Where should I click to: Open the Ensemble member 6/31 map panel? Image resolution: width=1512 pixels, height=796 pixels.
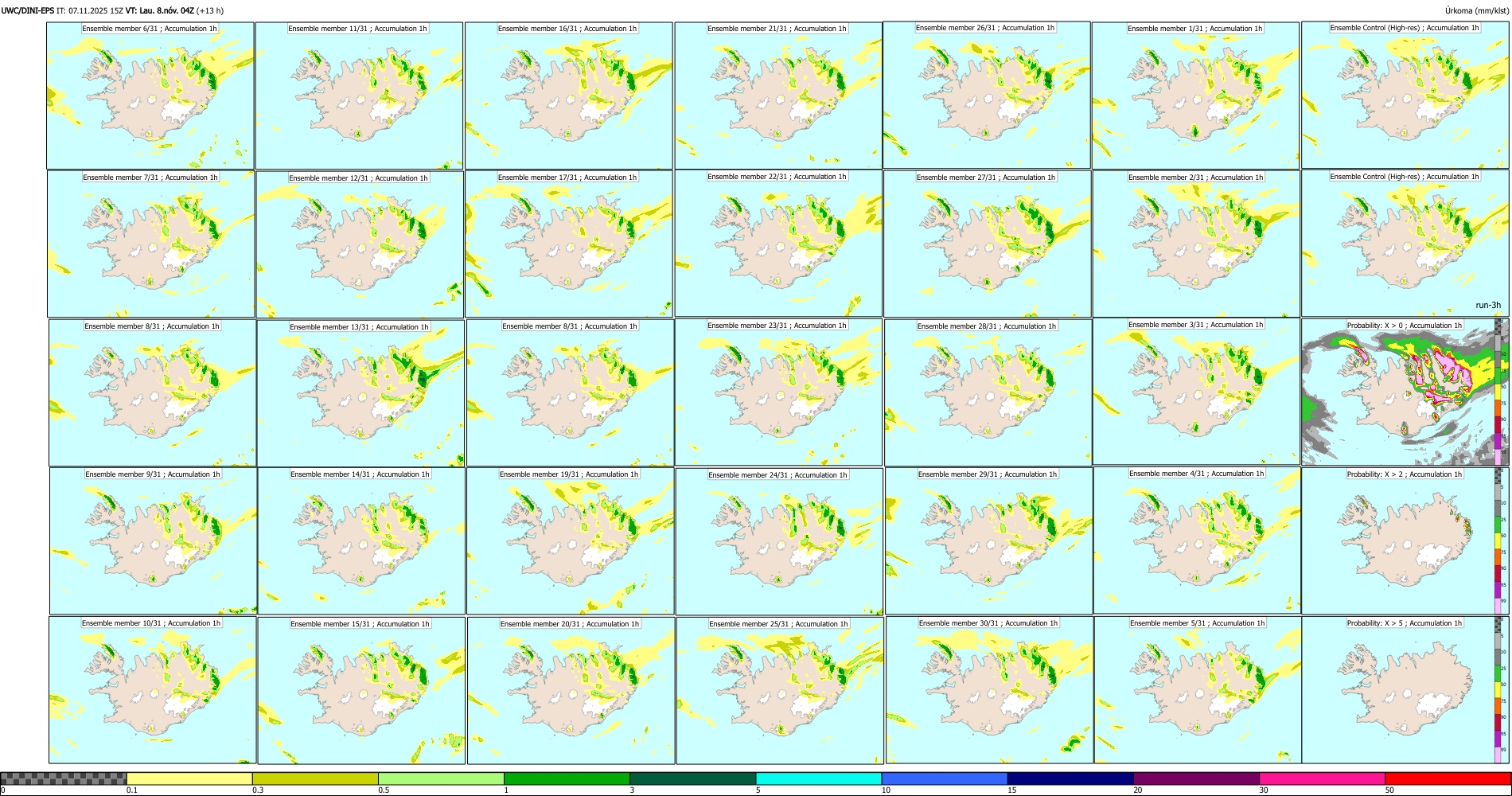pos(150,96)
